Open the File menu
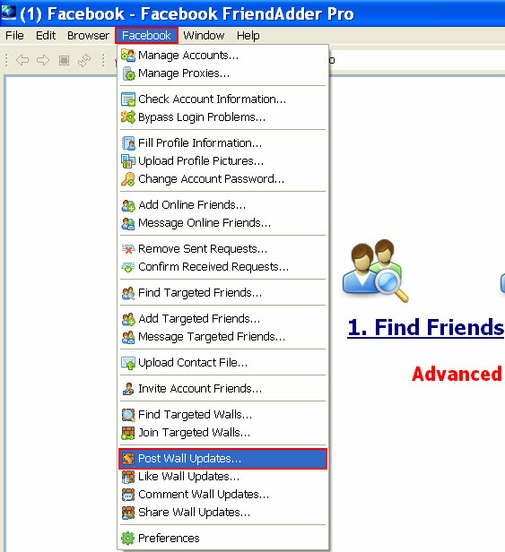505x552 pixels. [x=14, y=36]
